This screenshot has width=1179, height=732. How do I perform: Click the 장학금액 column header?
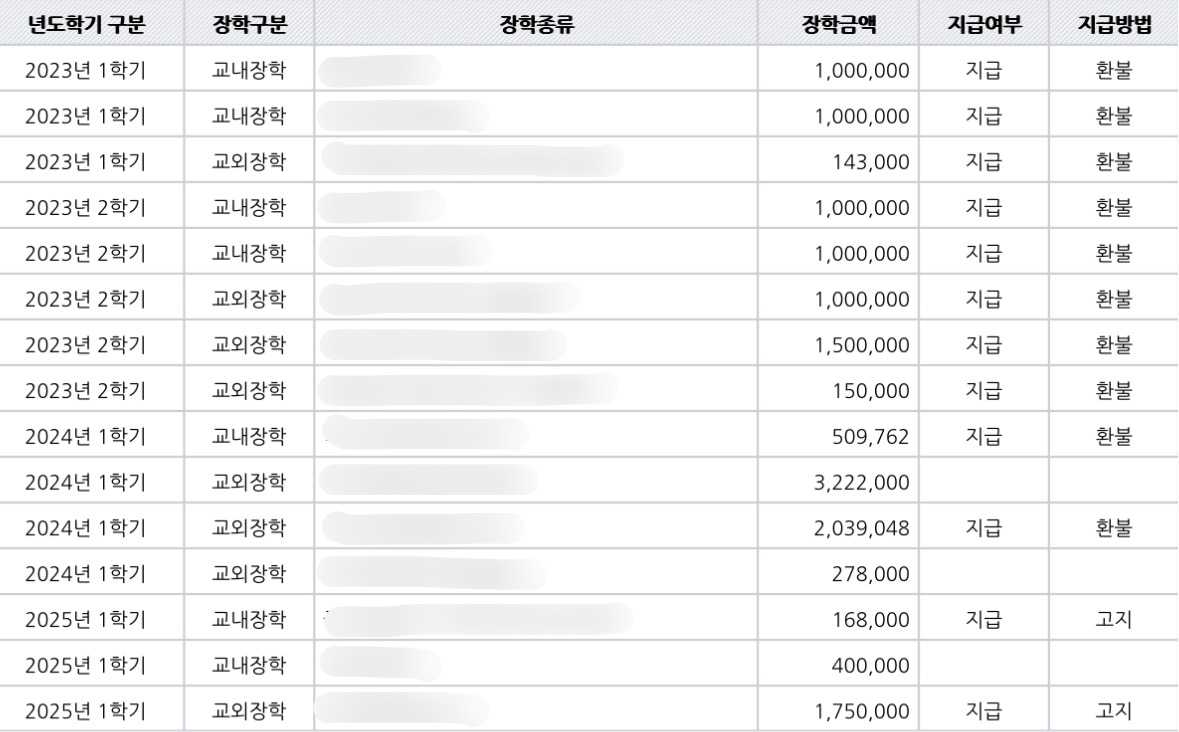838,23
